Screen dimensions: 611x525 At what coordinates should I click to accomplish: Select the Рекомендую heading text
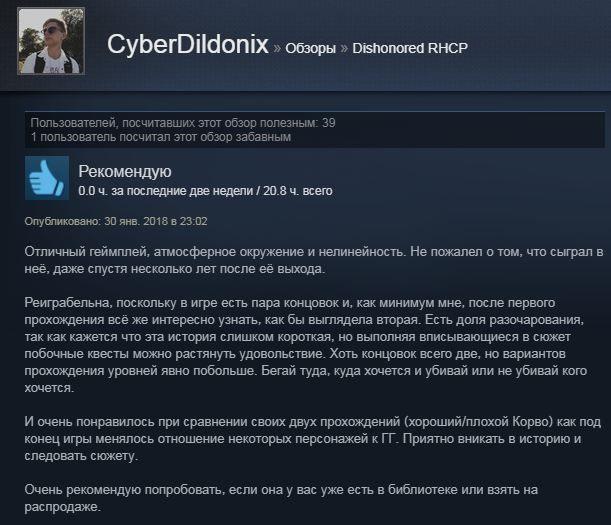pyautogui.click(x=125, y=171)
